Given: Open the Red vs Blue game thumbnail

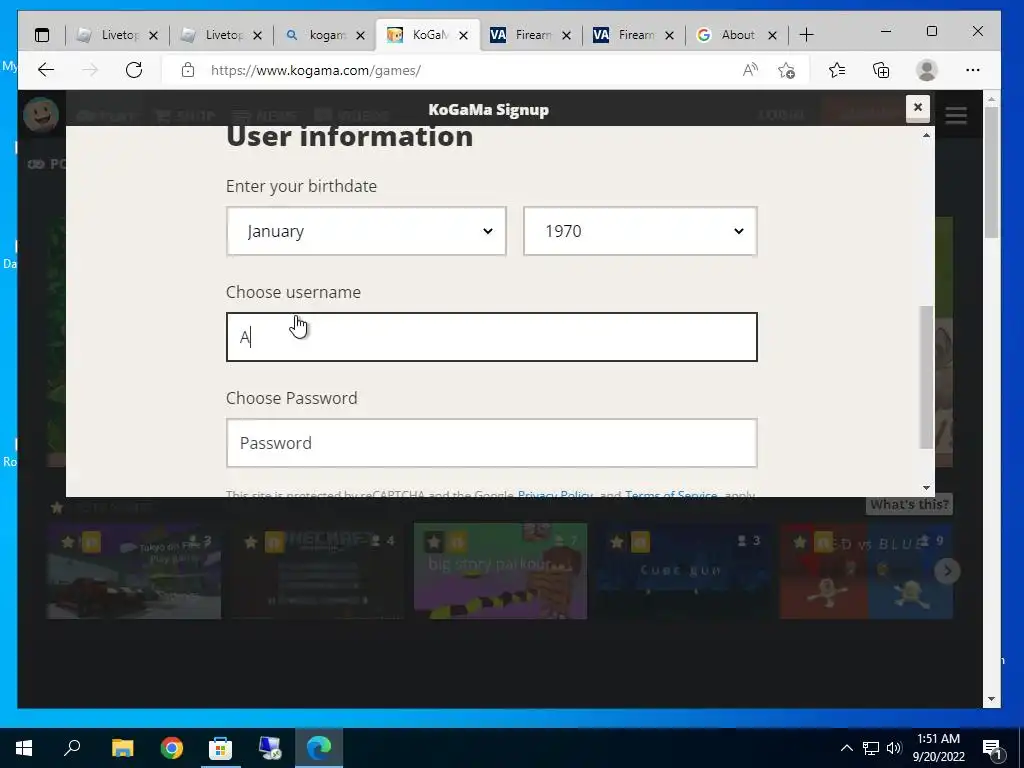Looking at the screenshot, I should pyautogui.click(x=867, y=571).
